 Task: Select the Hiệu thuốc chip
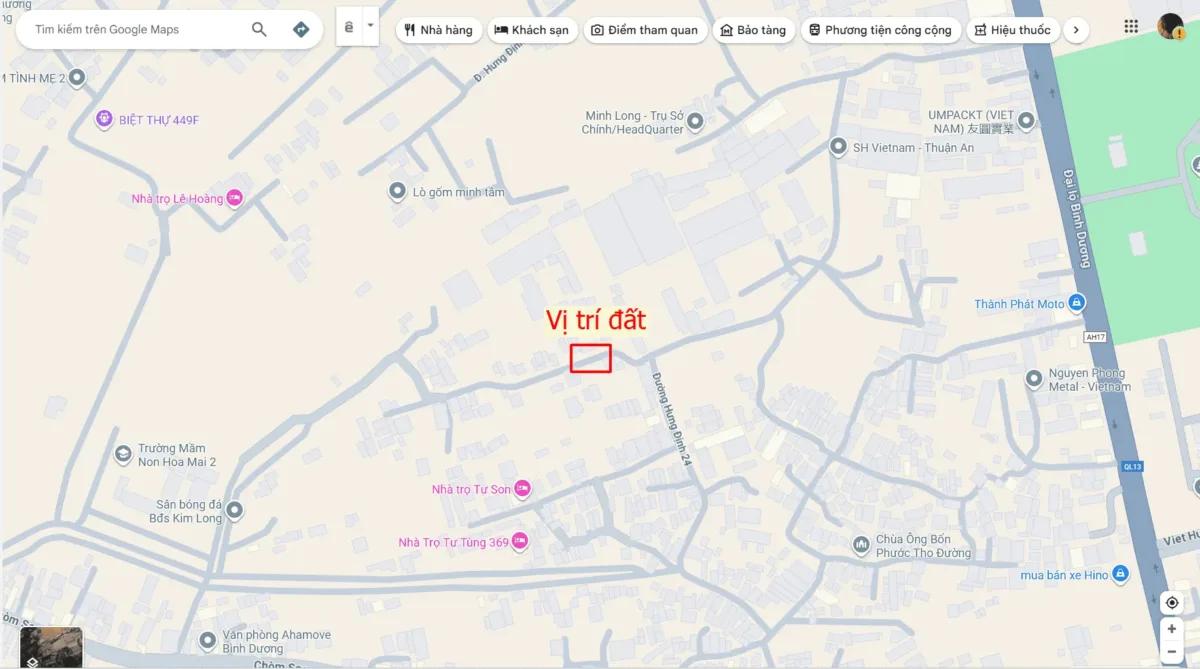coord(1012,30)
